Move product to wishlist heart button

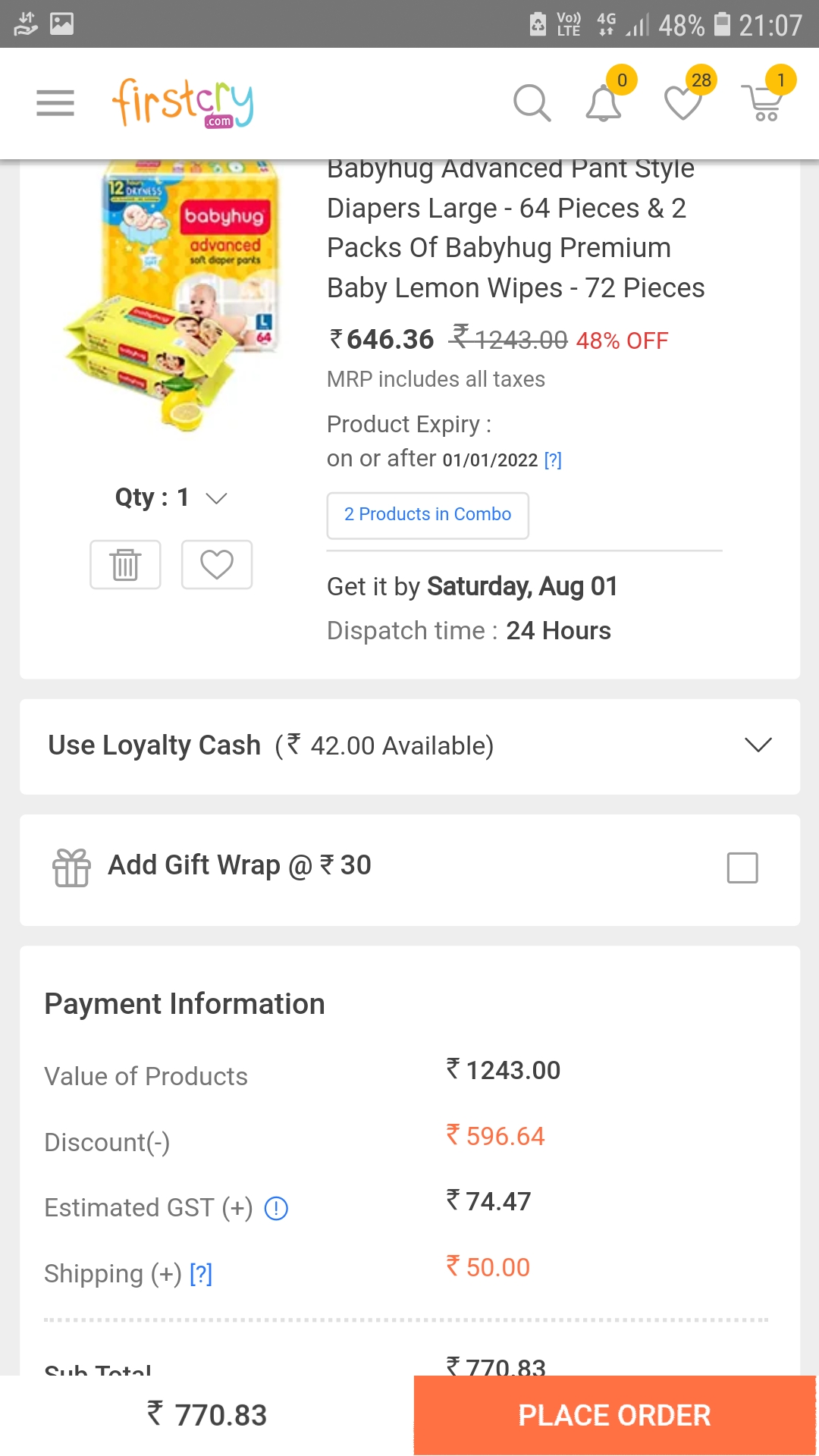point(217,565)
